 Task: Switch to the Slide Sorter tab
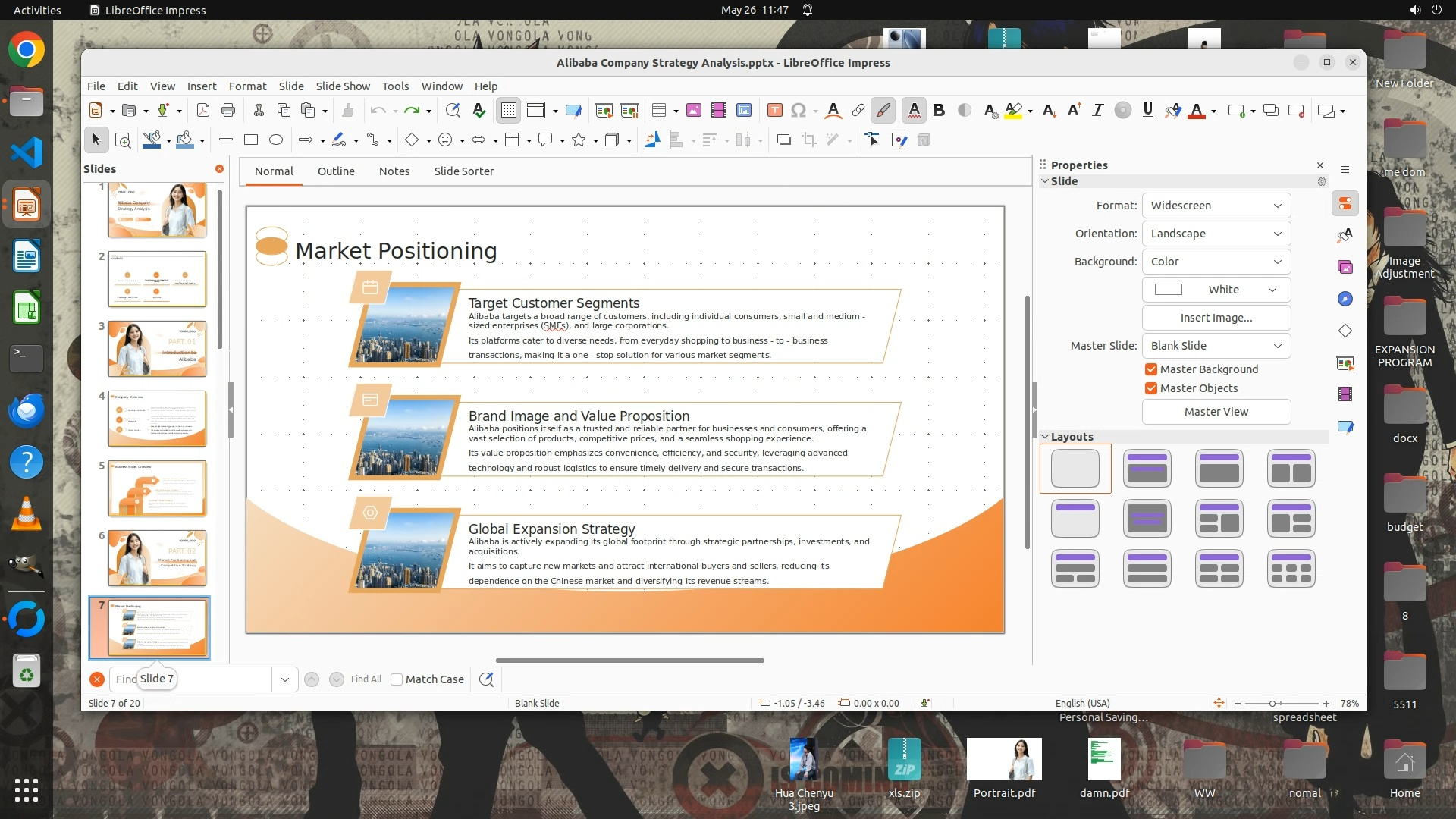pyautogui.click(x=463, y=171)
